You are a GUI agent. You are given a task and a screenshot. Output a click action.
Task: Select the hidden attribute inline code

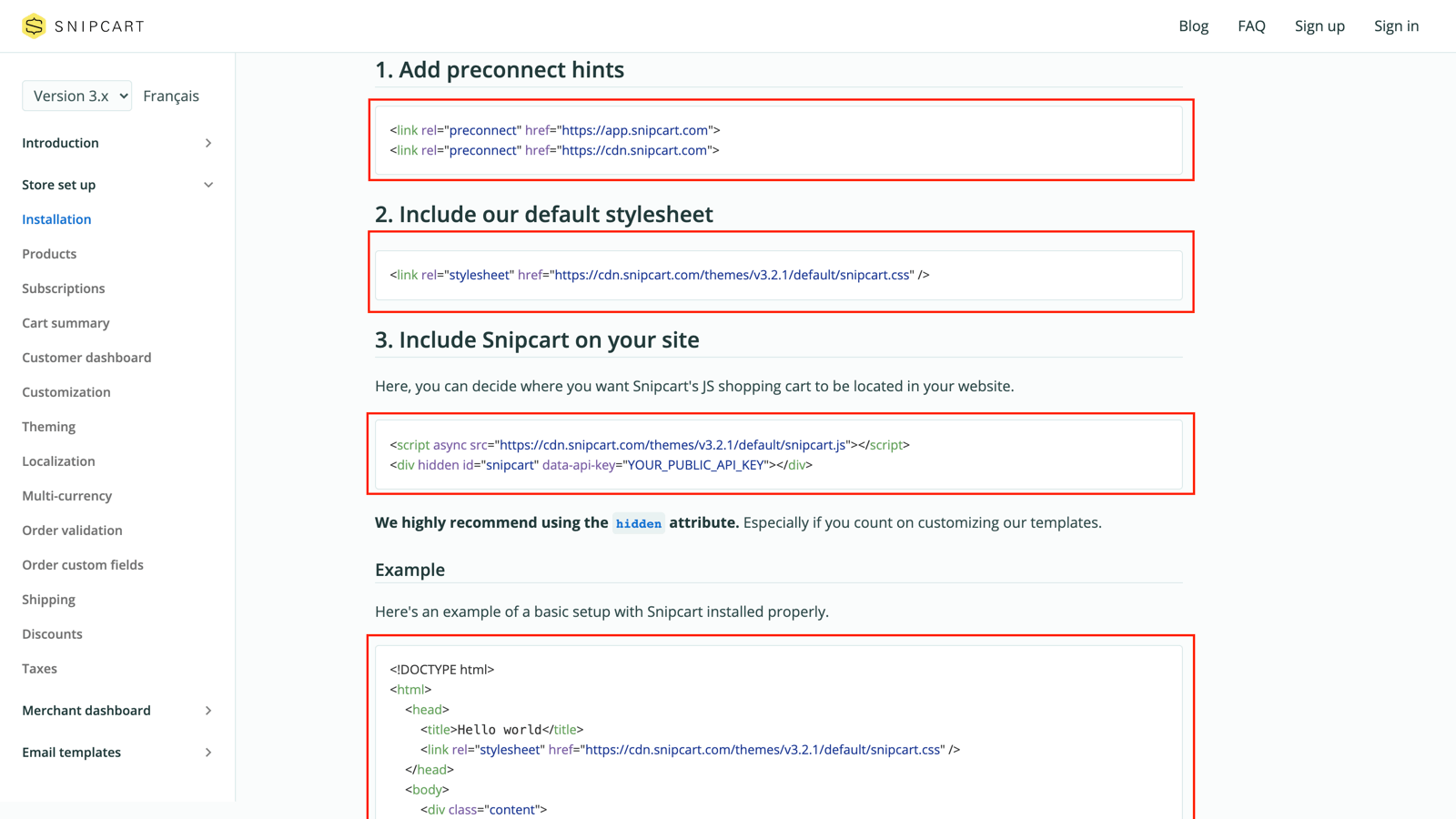[639, 523]
